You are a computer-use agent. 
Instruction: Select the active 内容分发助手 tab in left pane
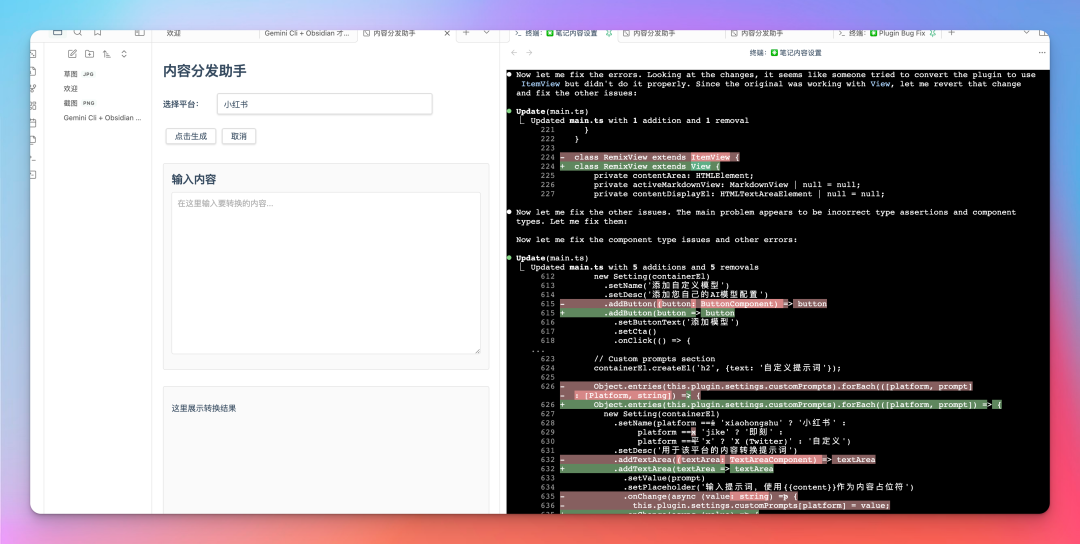394,33
